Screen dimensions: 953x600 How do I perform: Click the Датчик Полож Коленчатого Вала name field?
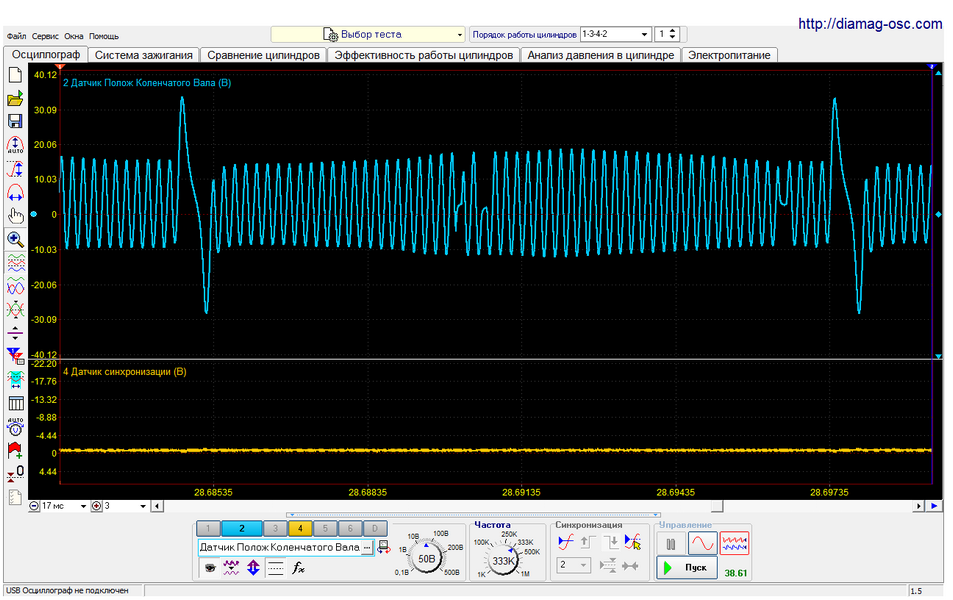(280, 548)
